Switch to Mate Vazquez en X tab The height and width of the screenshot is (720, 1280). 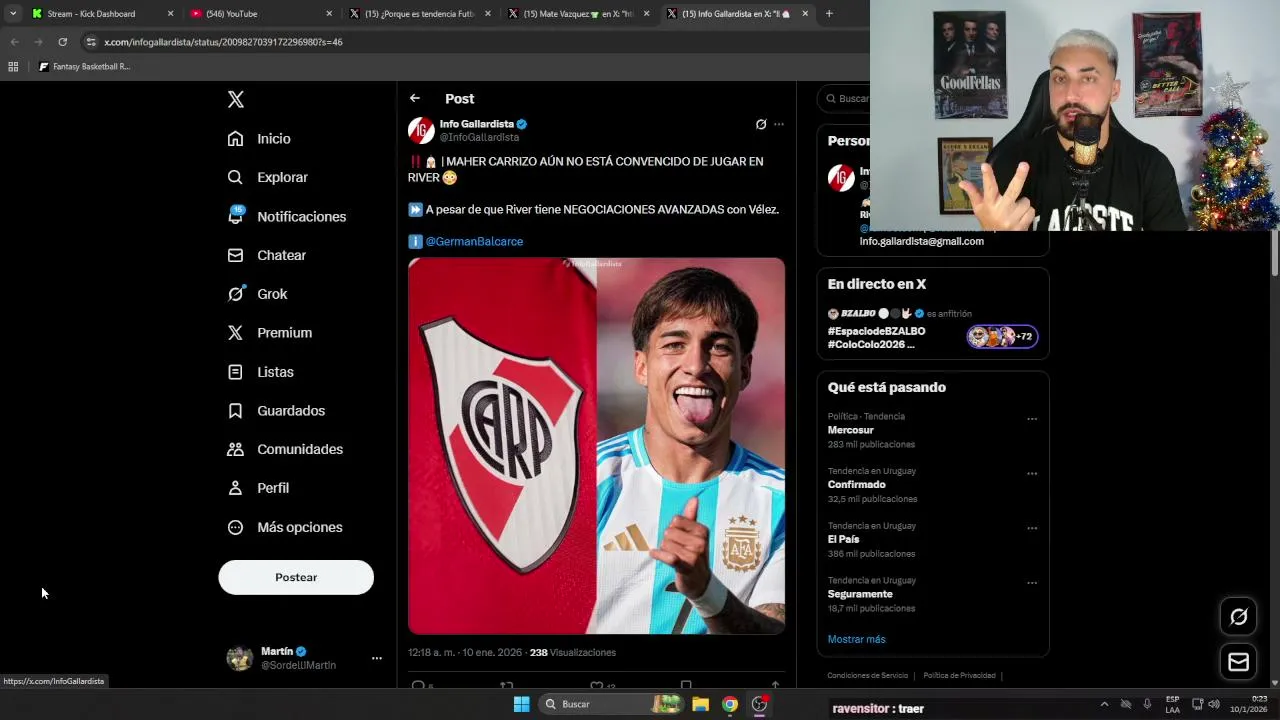(578, 14)
